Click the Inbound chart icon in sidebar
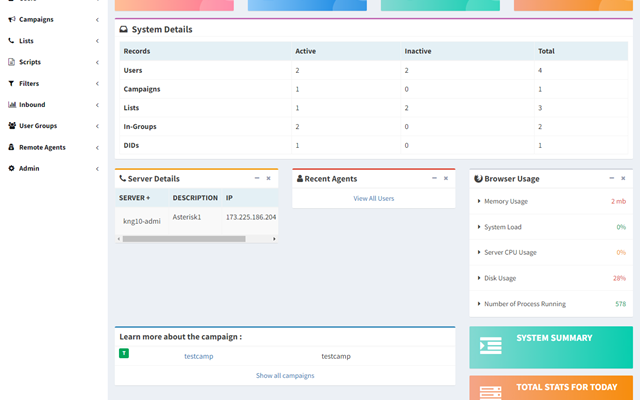Screen dimensions: 640x400 coord(12,104)
